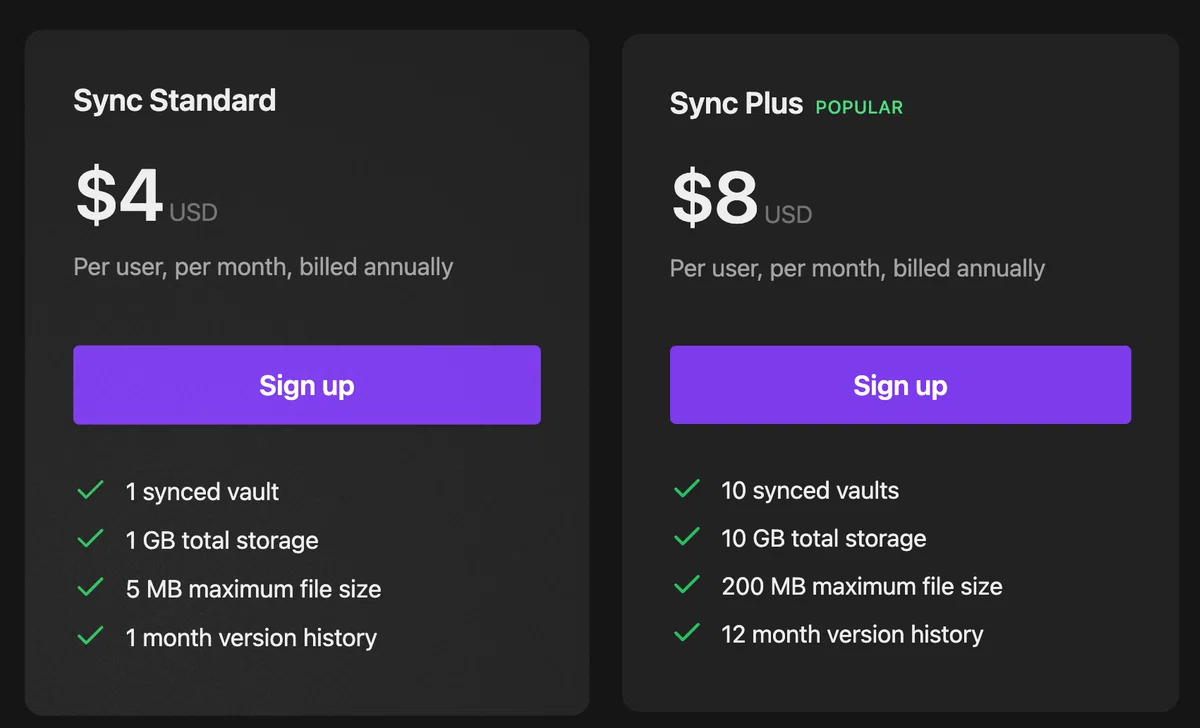Select the Sync Plus plan title
This screenshot has height=728, width=1200.
pyautogui.click(x=736, y=104)
